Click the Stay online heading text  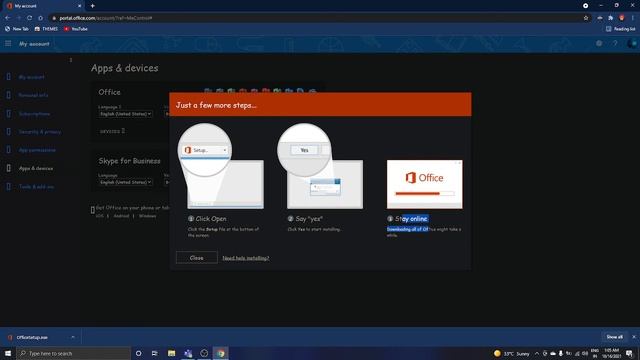[411, 219]
